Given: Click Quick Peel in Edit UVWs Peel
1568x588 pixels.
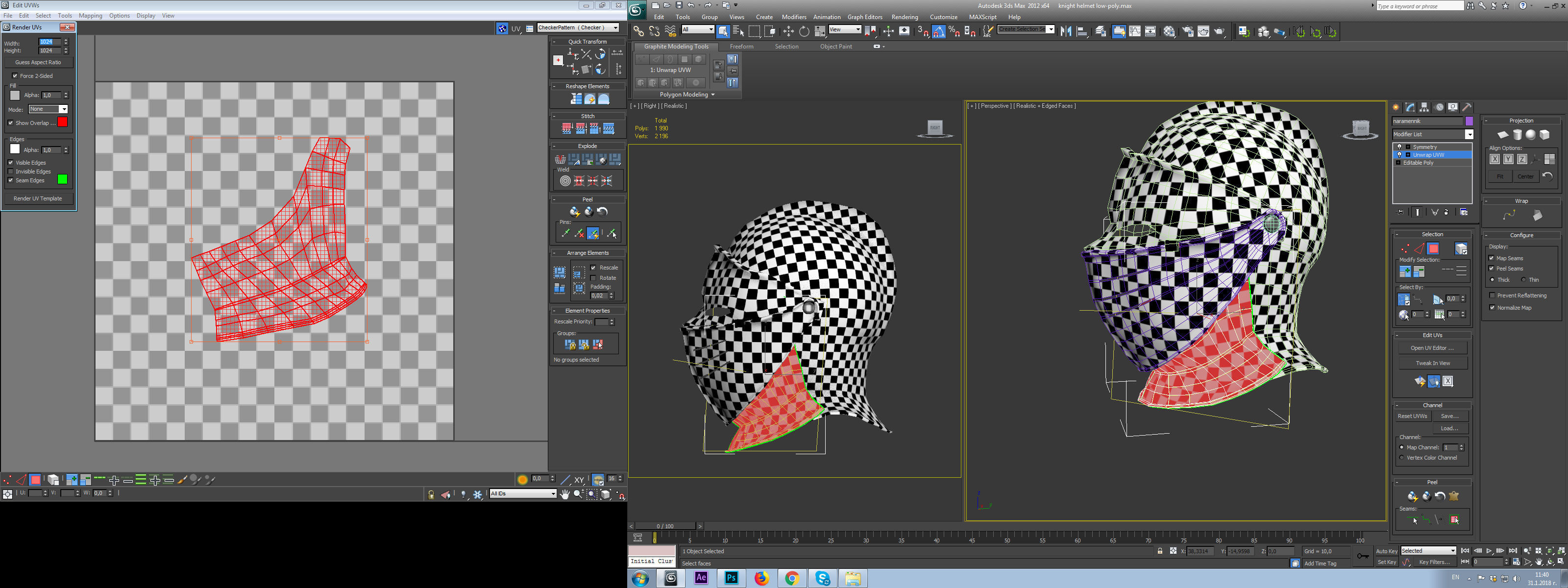Looking at the screenshot, I should [575, 212].
